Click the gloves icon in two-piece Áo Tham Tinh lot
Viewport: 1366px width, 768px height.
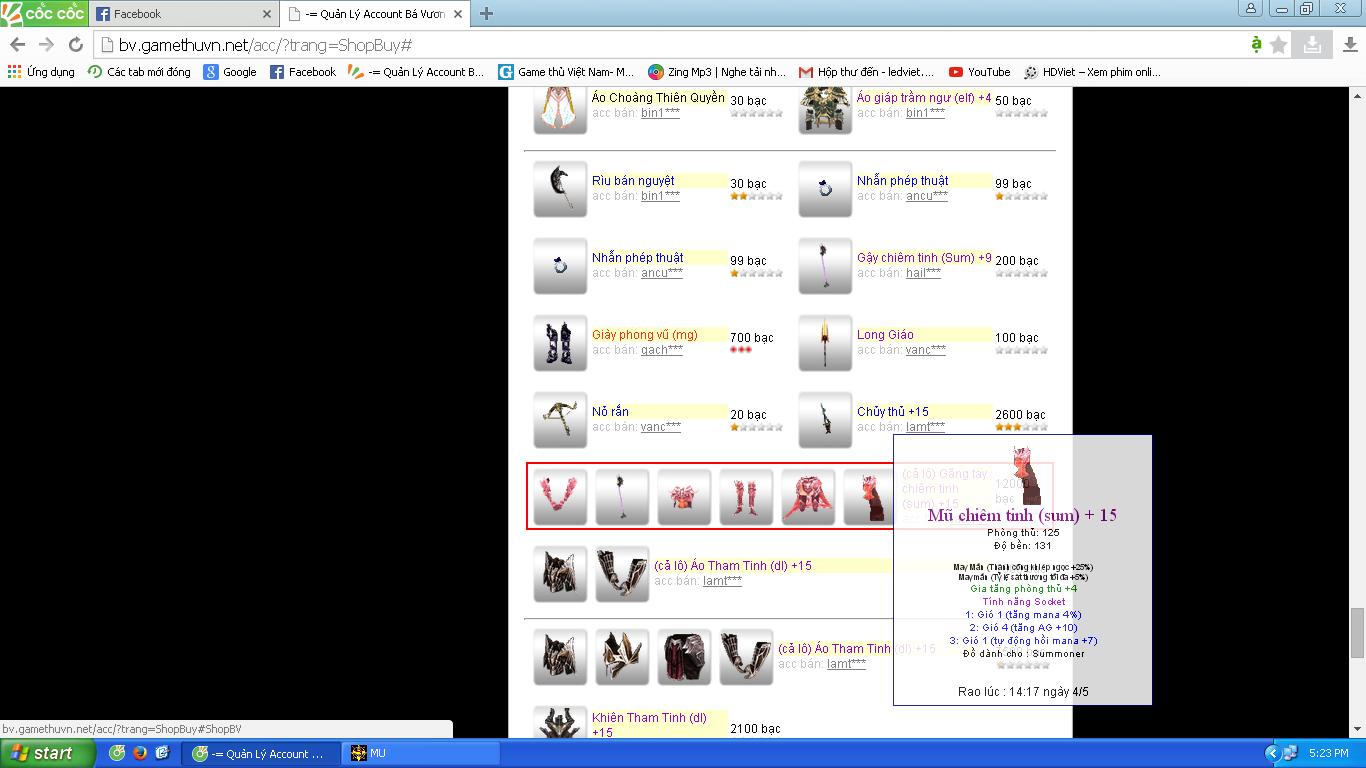622,573
